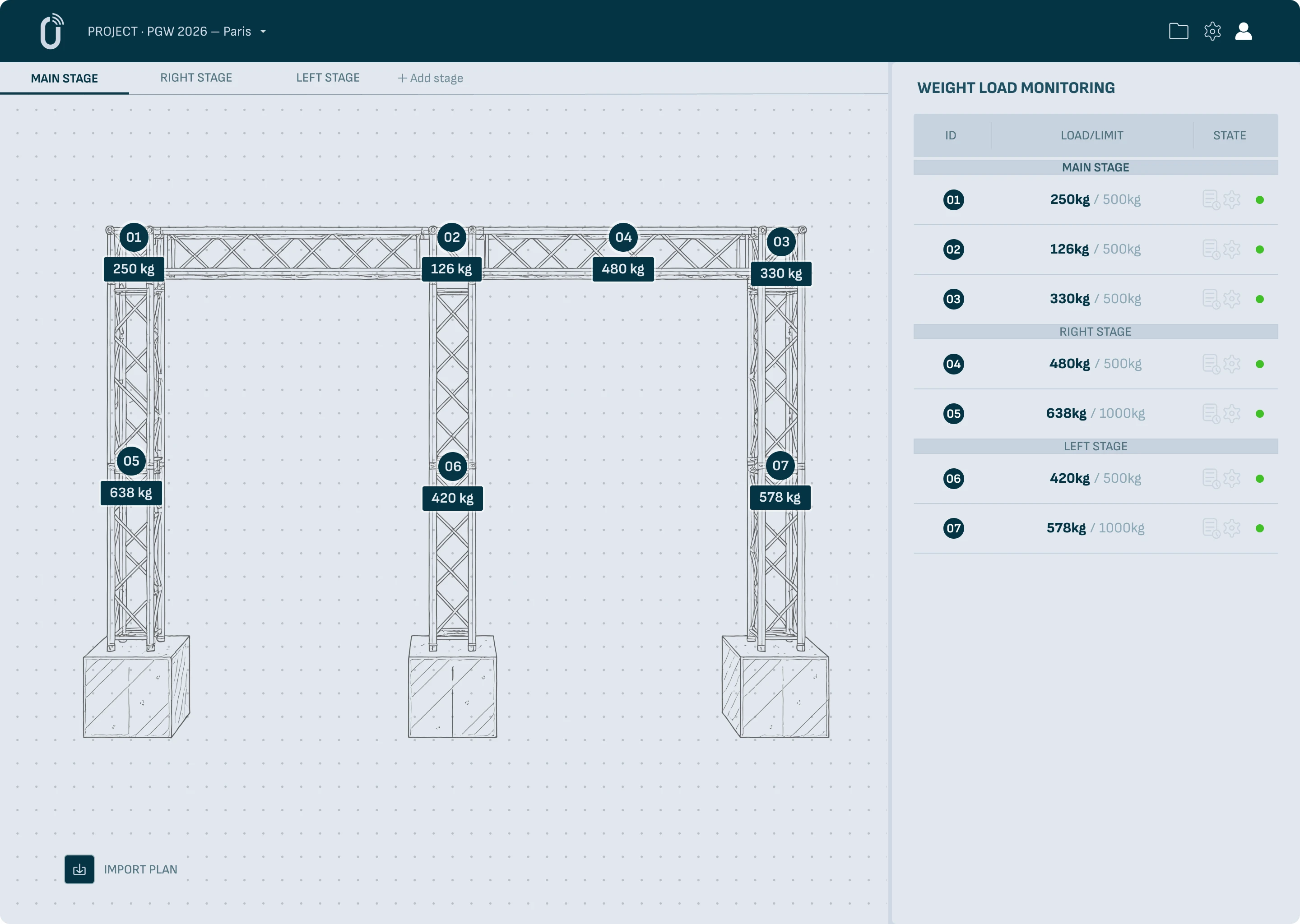Click the 250 kg load label
The width and height of the screenshot is (1300, 924).
(134, 269)
